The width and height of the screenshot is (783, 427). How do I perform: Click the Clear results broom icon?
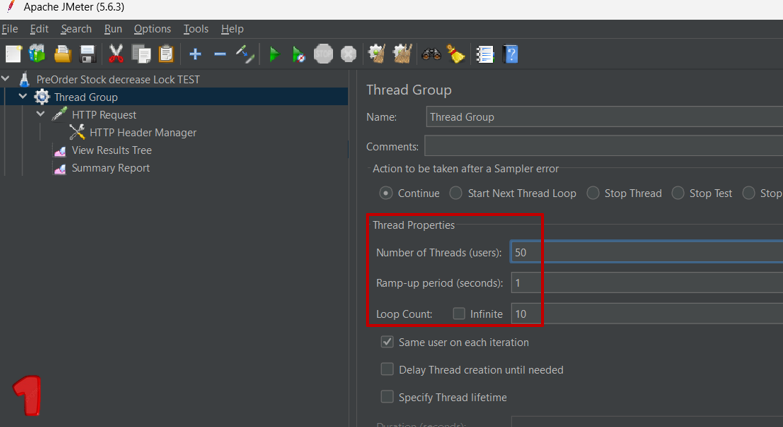click(377, 54)
